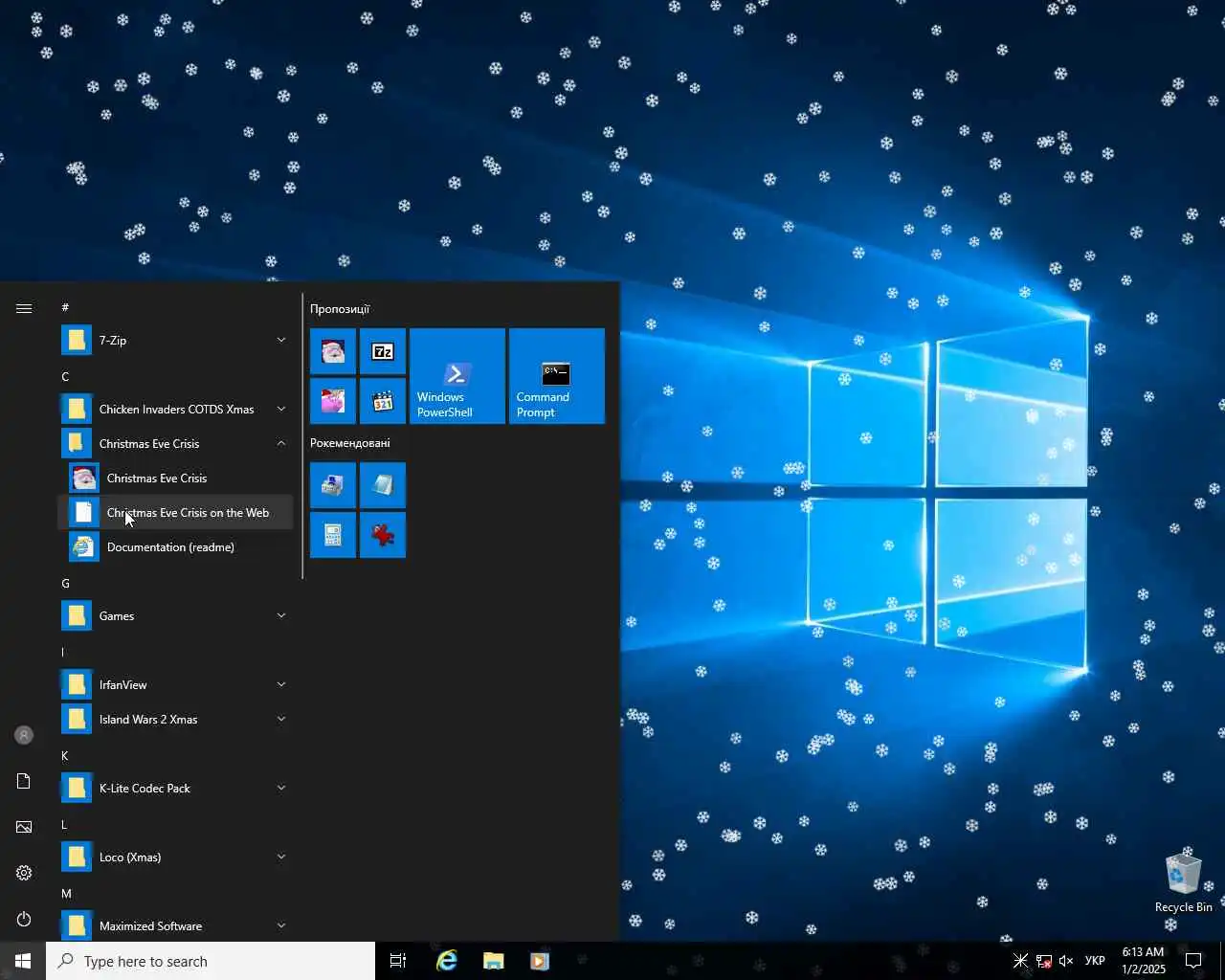Expand the Maximized Software folder
Screen dimensions: 1225x980
click(x=176, y=925)
